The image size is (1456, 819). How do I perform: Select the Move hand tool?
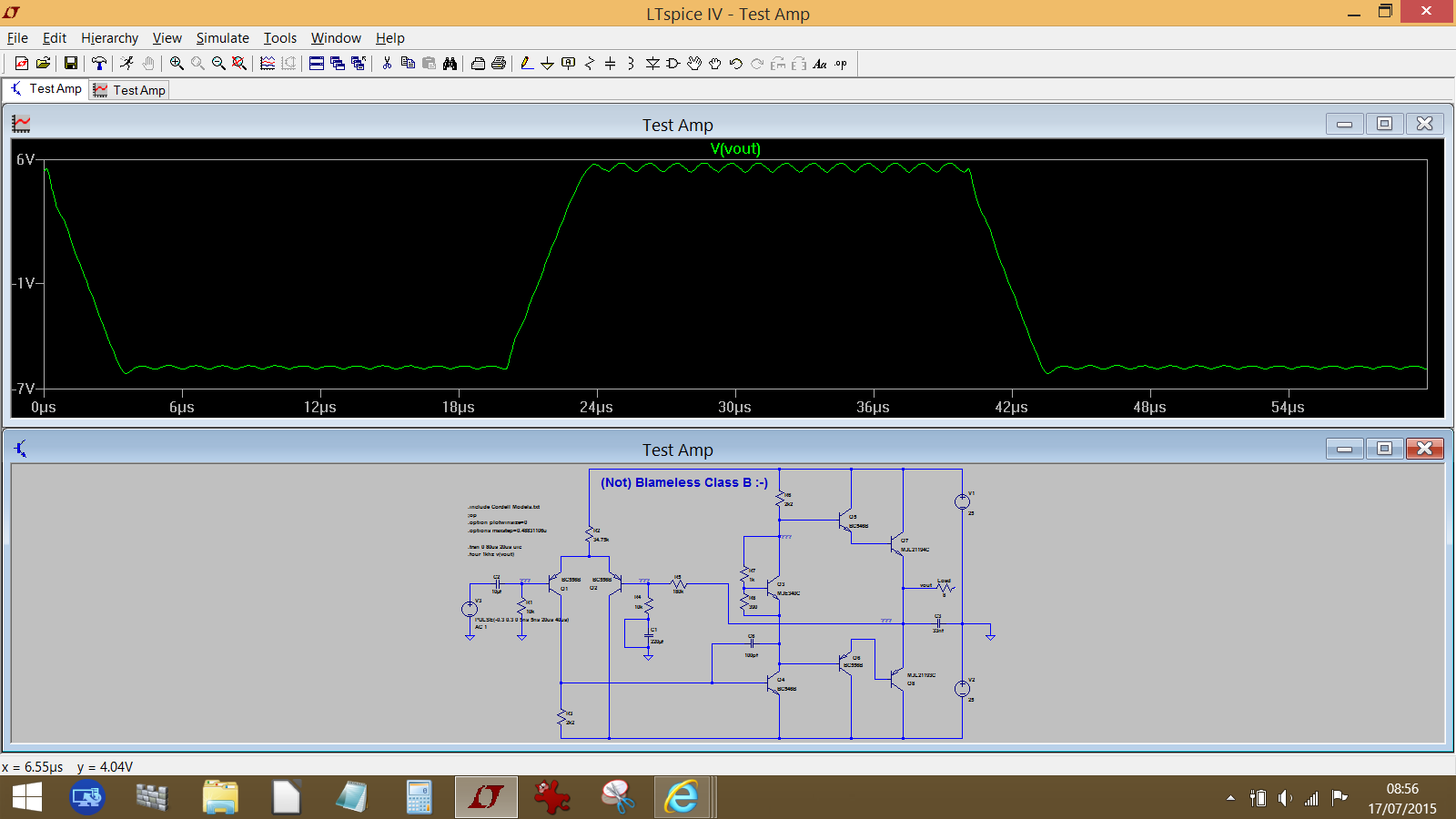pos(694,63)
